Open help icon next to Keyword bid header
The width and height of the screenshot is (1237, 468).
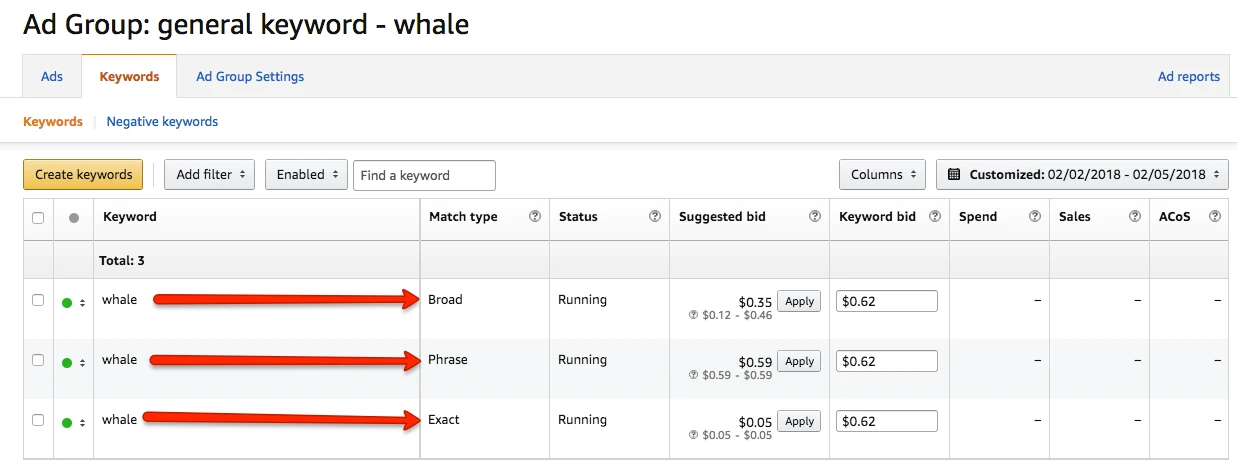point(935,216)
